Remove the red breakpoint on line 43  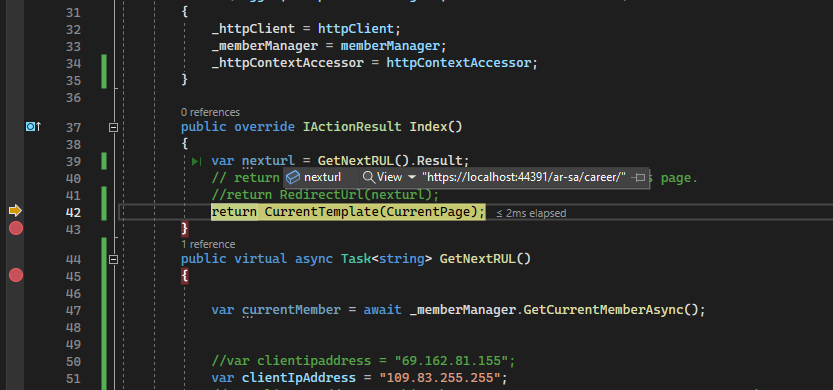click(x=16, y=229)
